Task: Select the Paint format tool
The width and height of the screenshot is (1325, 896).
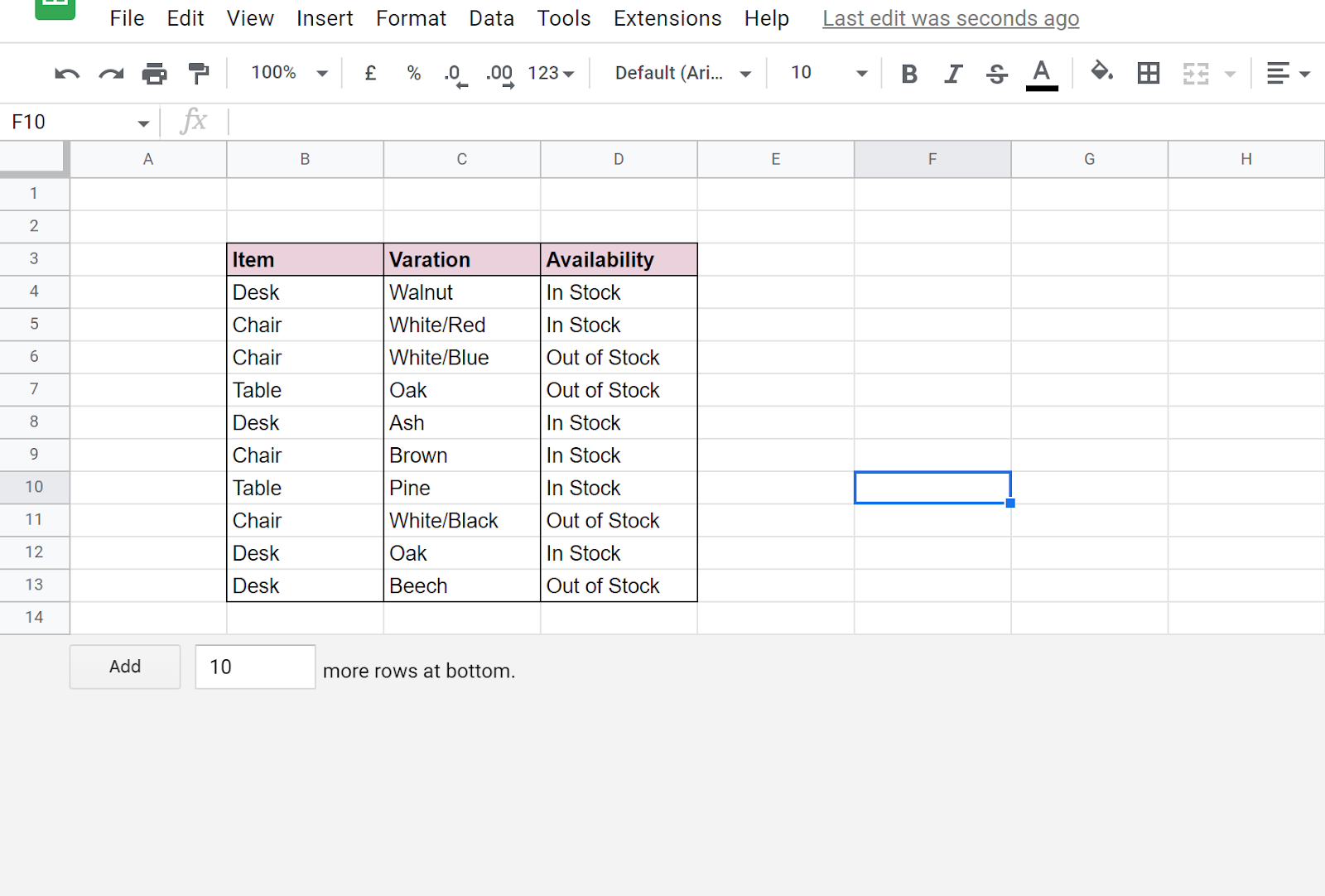Action: pyautogui.click(x=198, y=73)
